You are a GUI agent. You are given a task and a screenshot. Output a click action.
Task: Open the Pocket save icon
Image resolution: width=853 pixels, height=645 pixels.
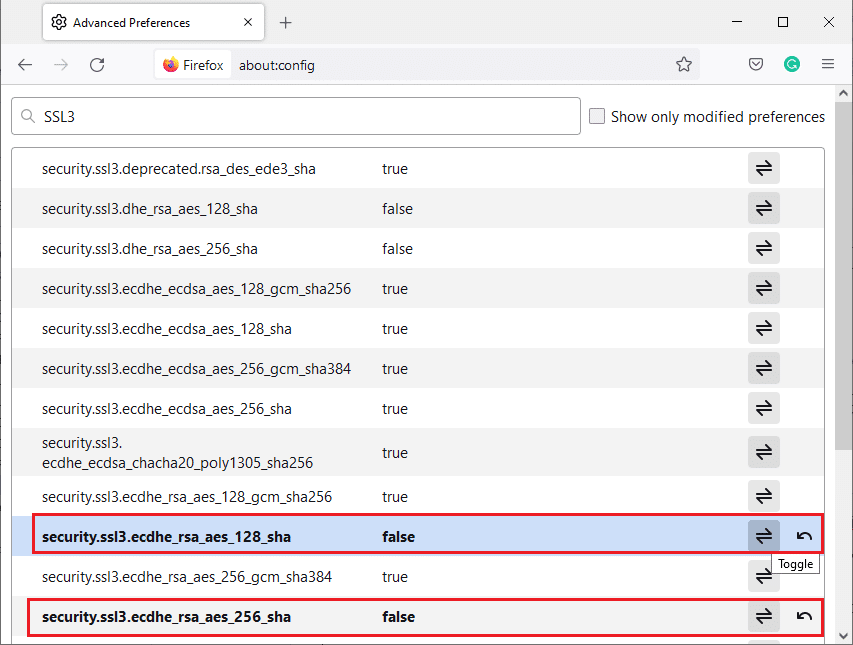756,65
